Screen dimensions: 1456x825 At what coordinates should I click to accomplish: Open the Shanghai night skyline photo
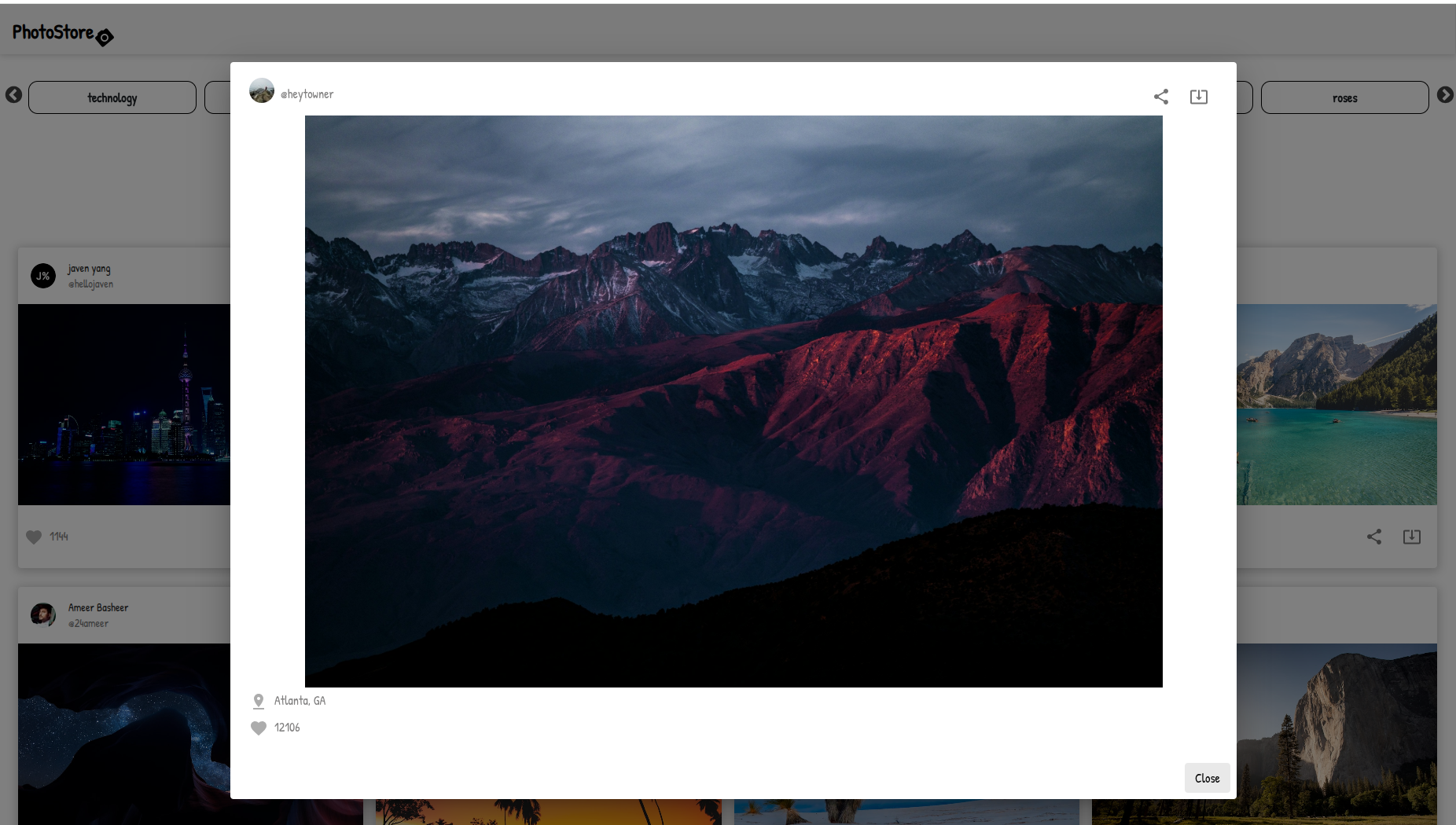[x=124, y=404]
